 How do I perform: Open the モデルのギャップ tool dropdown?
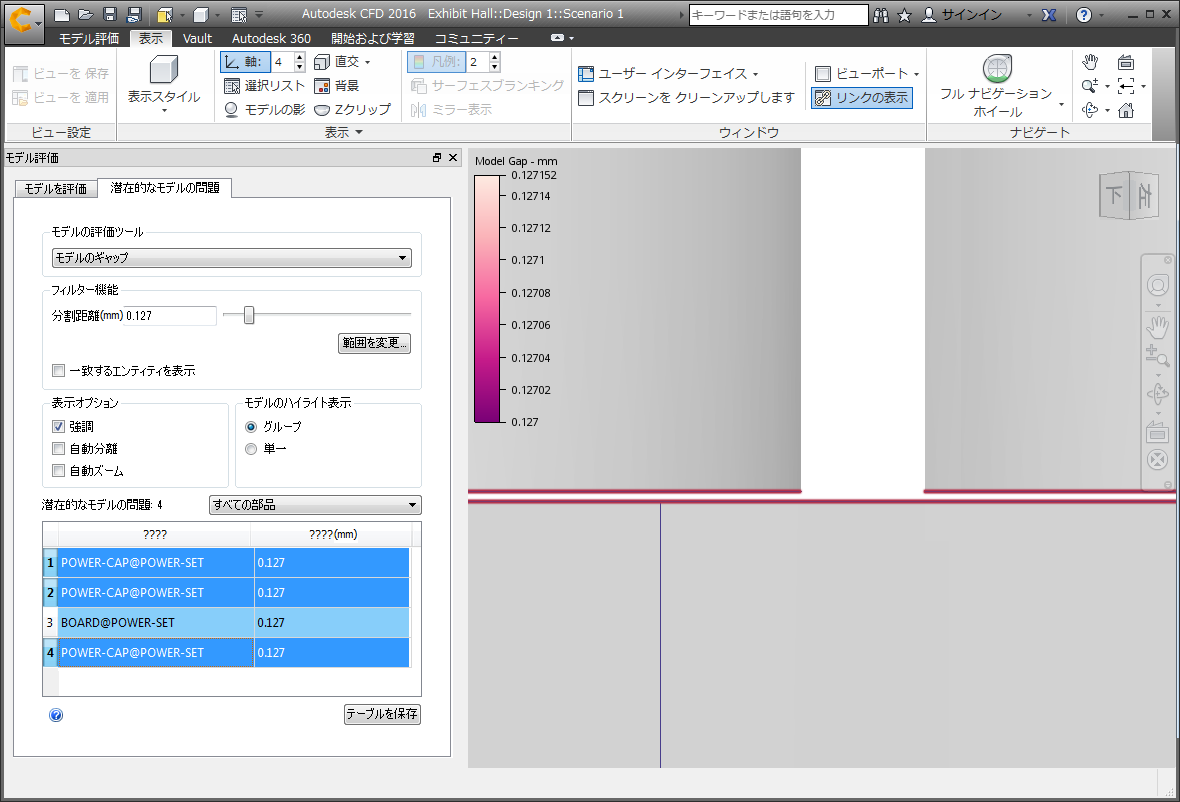coord(232,258)
